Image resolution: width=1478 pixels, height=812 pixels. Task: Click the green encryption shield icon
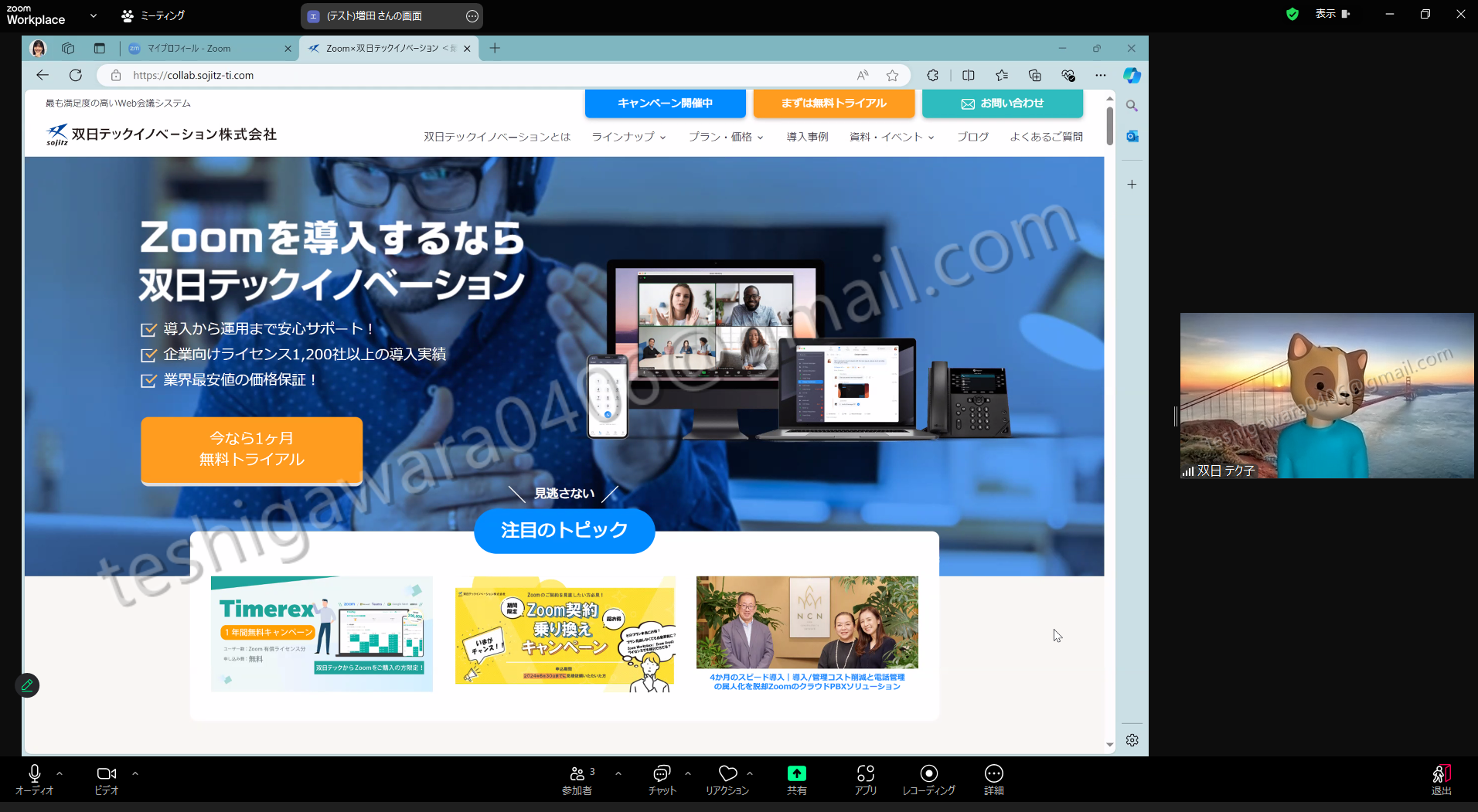(1292, 14)
